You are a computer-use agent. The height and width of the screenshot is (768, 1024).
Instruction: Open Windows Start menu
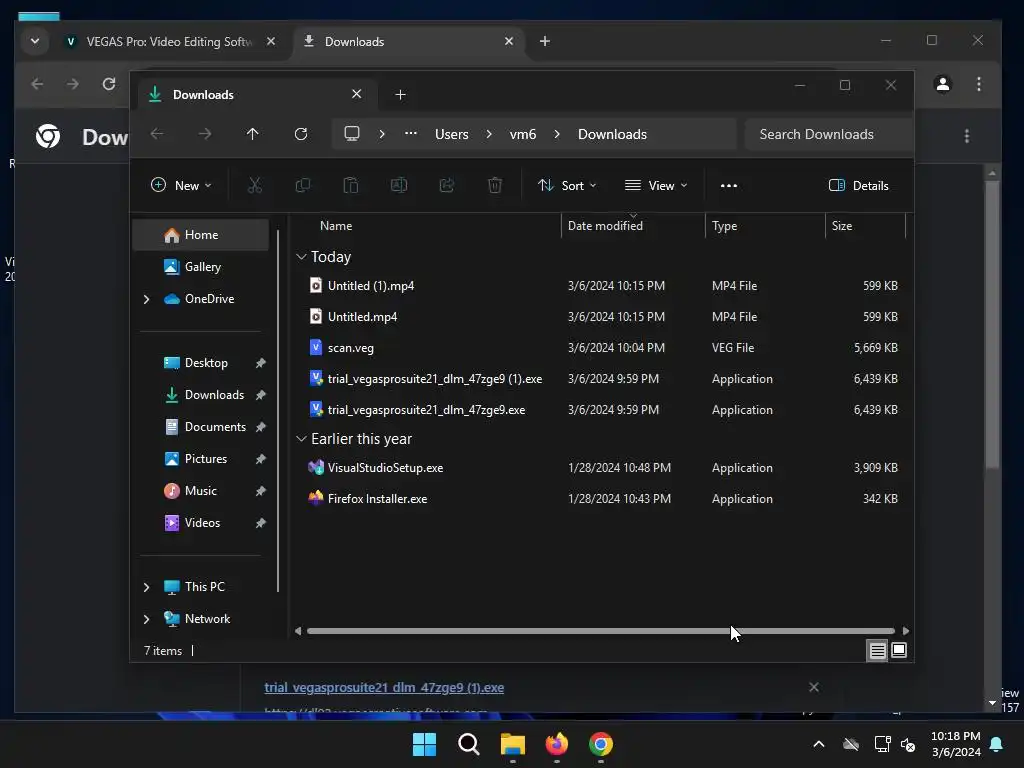coord(424,744)
